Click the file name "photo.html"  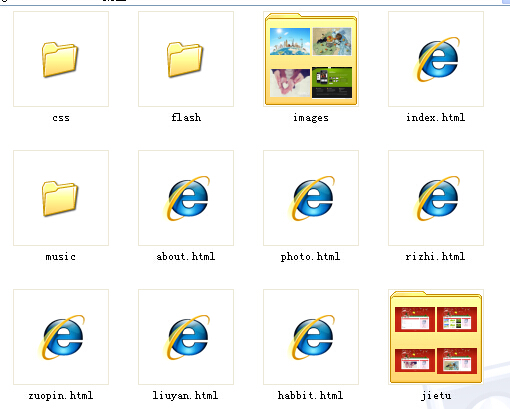pos(311,257)
